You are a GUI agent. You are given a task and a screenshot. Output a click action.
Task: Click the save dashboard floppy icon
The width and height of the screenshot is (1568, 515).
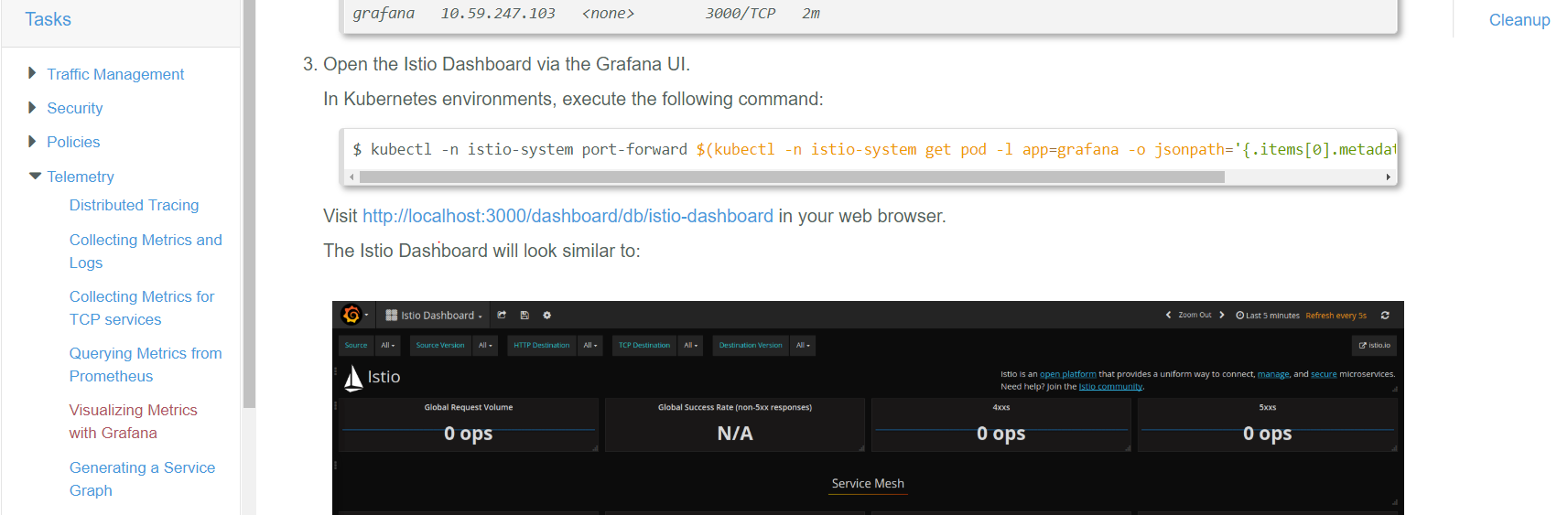pyautogui.click(x=524, y=315)
